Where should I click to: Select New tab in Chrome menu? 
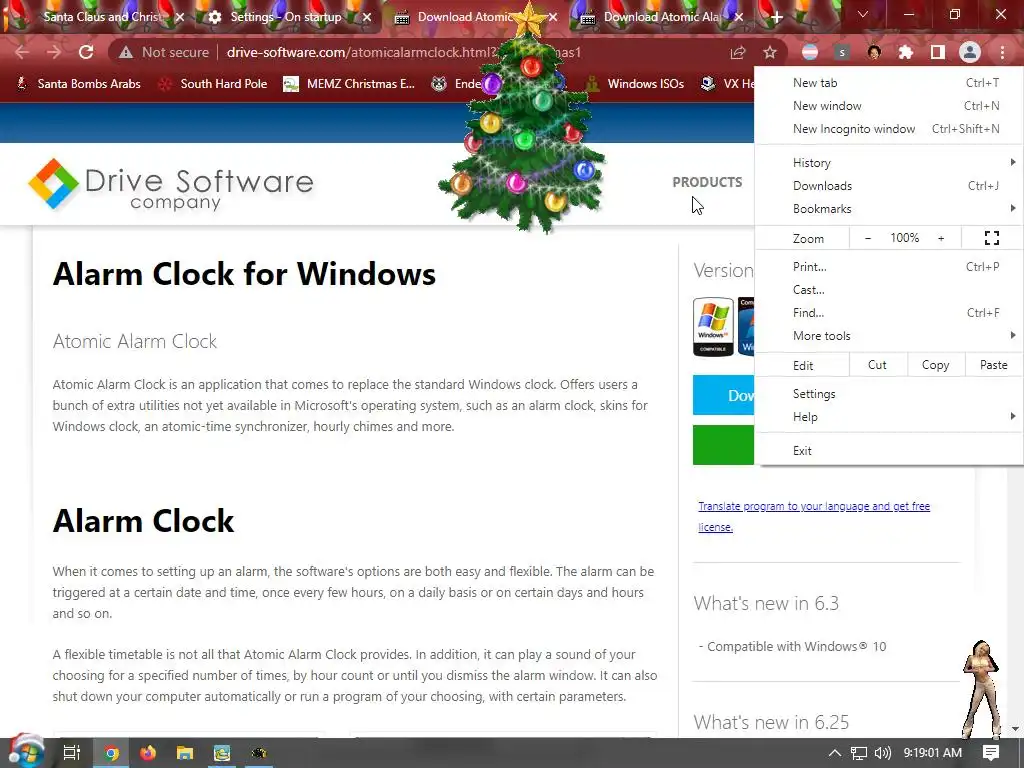tap(889, 83)
